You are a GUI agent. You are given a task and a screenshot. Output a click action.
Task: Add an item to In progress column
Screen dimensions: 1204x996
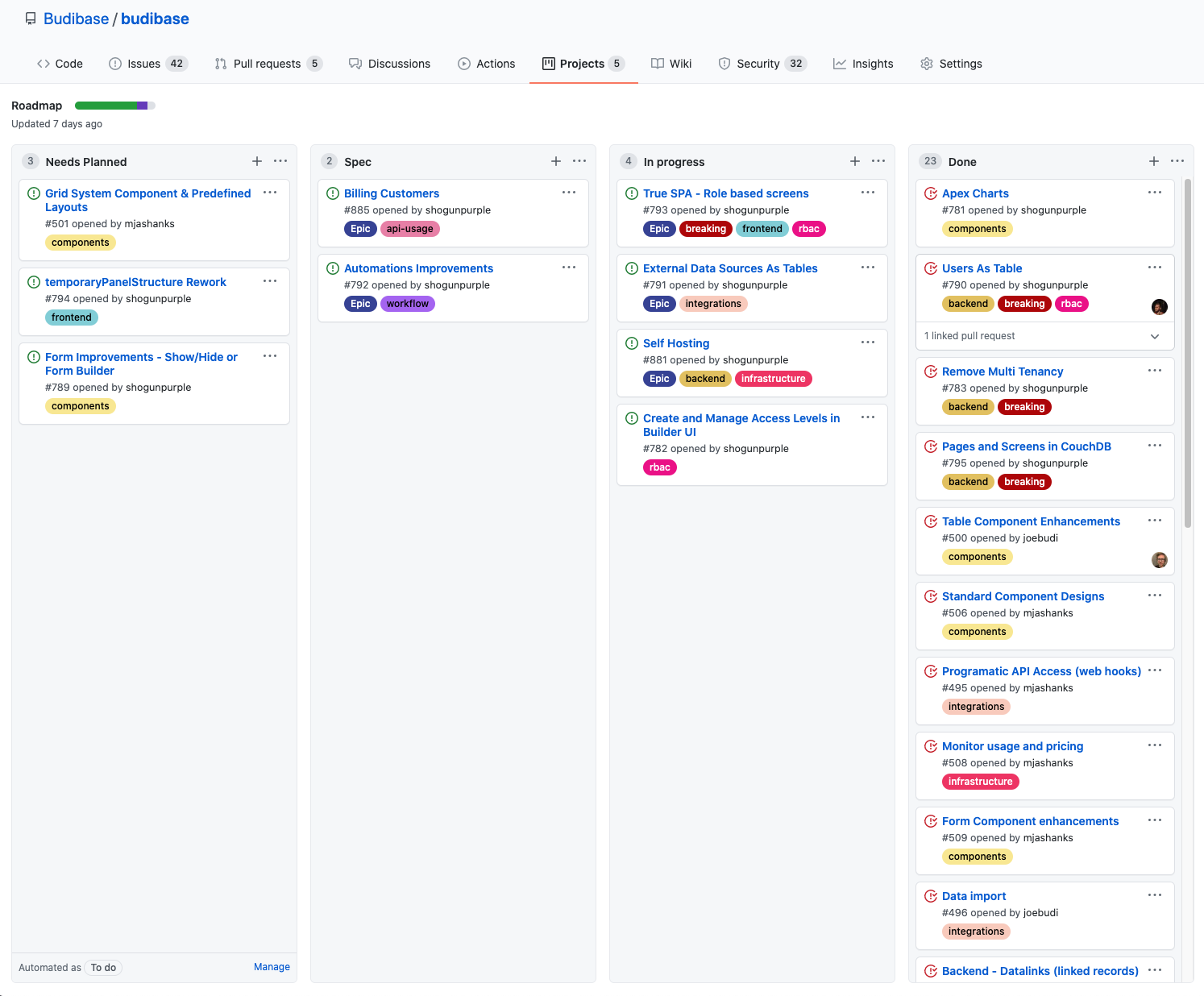click(854, 161)
